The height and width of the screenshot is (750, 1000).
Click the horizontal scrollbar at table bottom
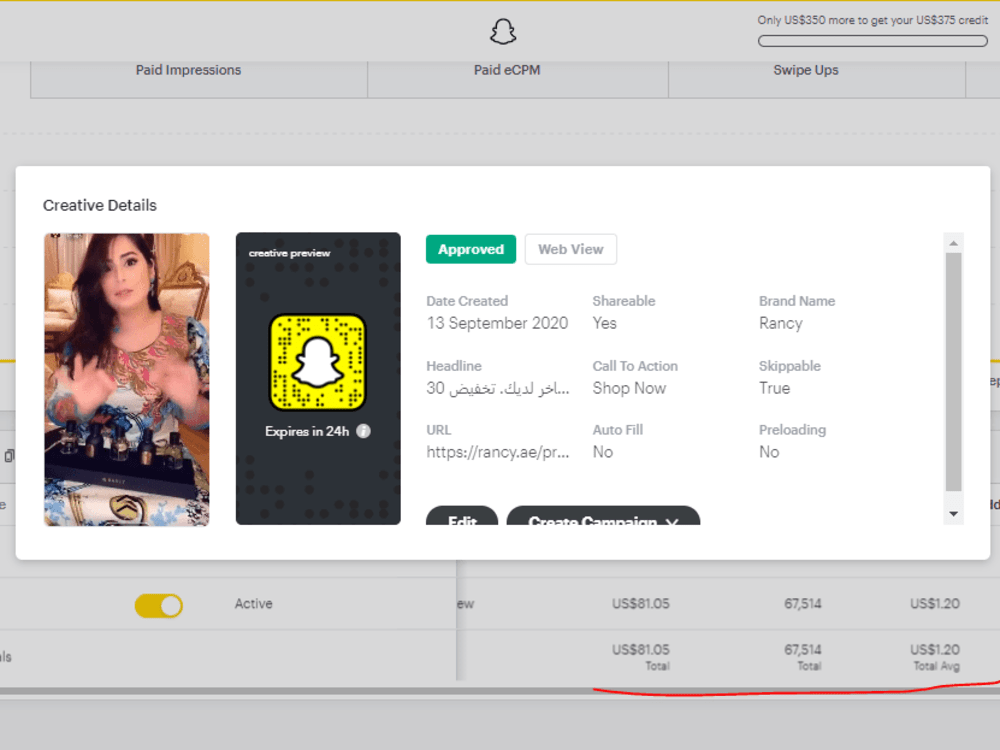[500, 691]
